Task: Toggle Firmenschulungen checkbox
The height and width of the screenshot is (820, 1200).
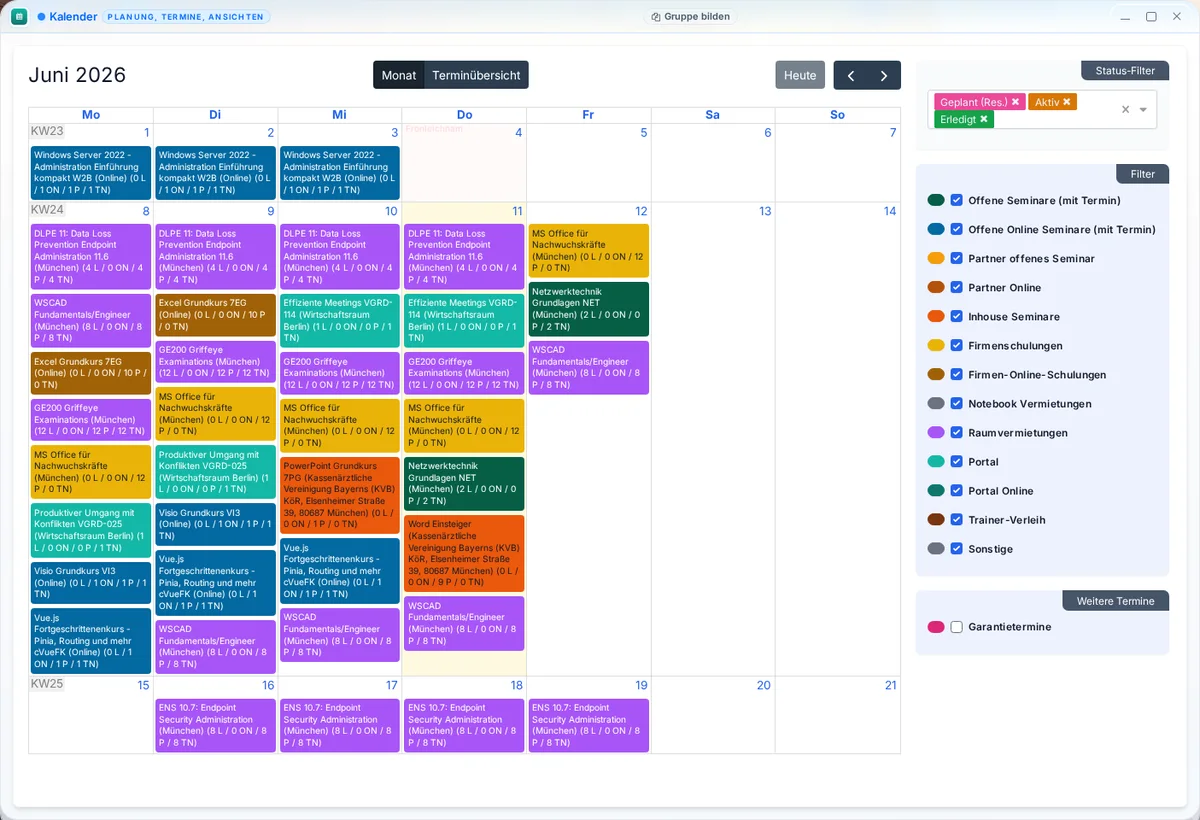Action: tap(957, 345)
